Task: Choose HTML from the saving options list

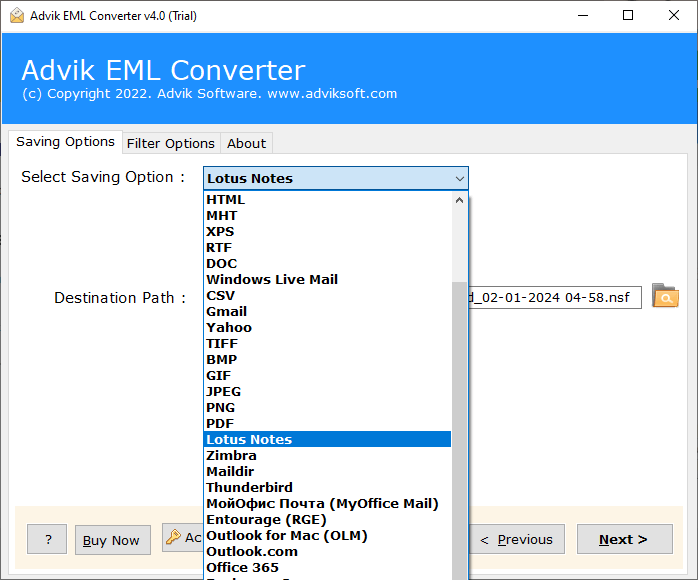Action: click(x=327, y=199)
